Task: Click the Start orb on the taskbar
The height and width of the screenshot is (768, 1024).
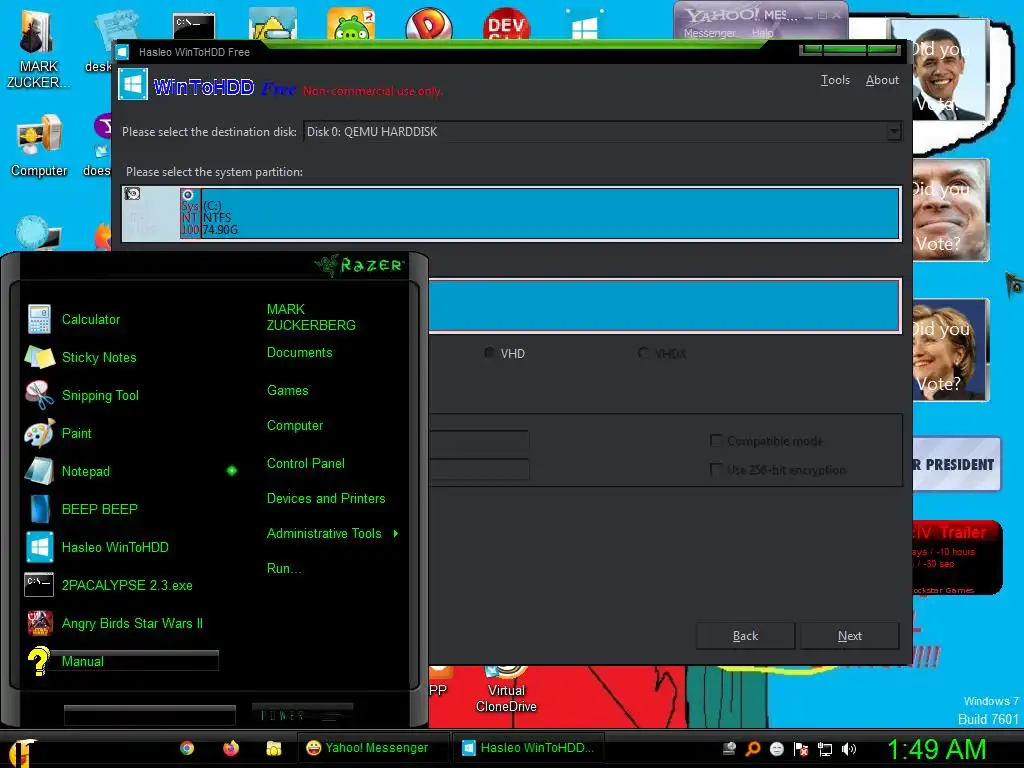Action: (x=23, y=751)
